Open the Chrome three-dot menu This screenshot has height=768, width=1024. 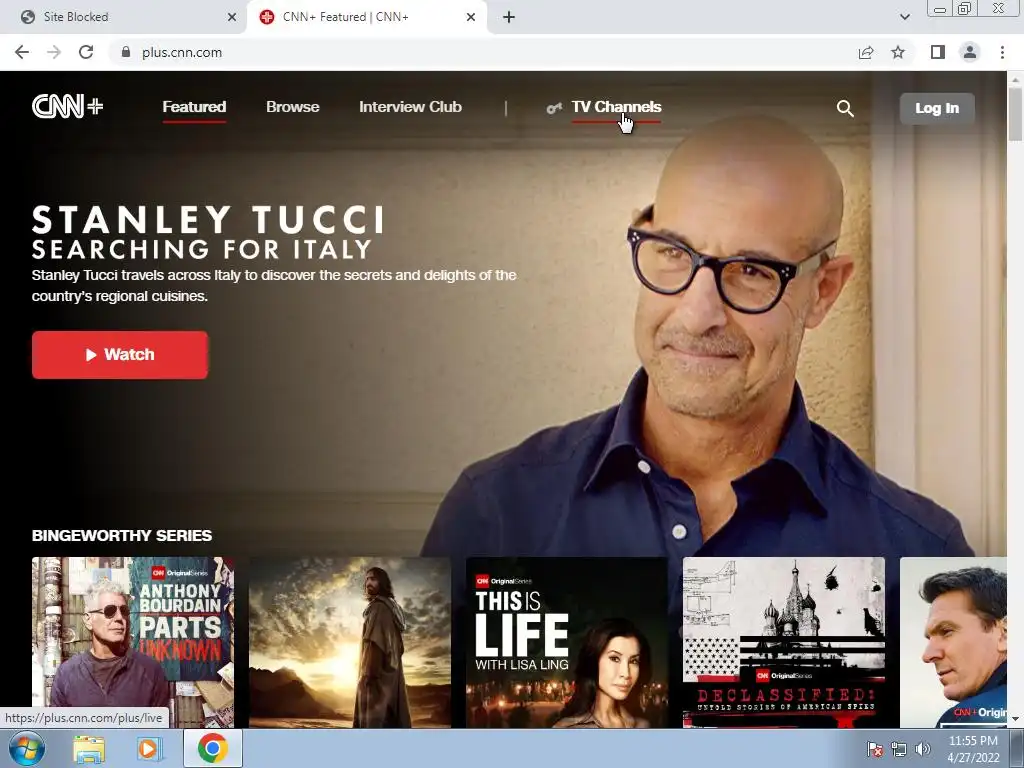(x=1002, y=52)
